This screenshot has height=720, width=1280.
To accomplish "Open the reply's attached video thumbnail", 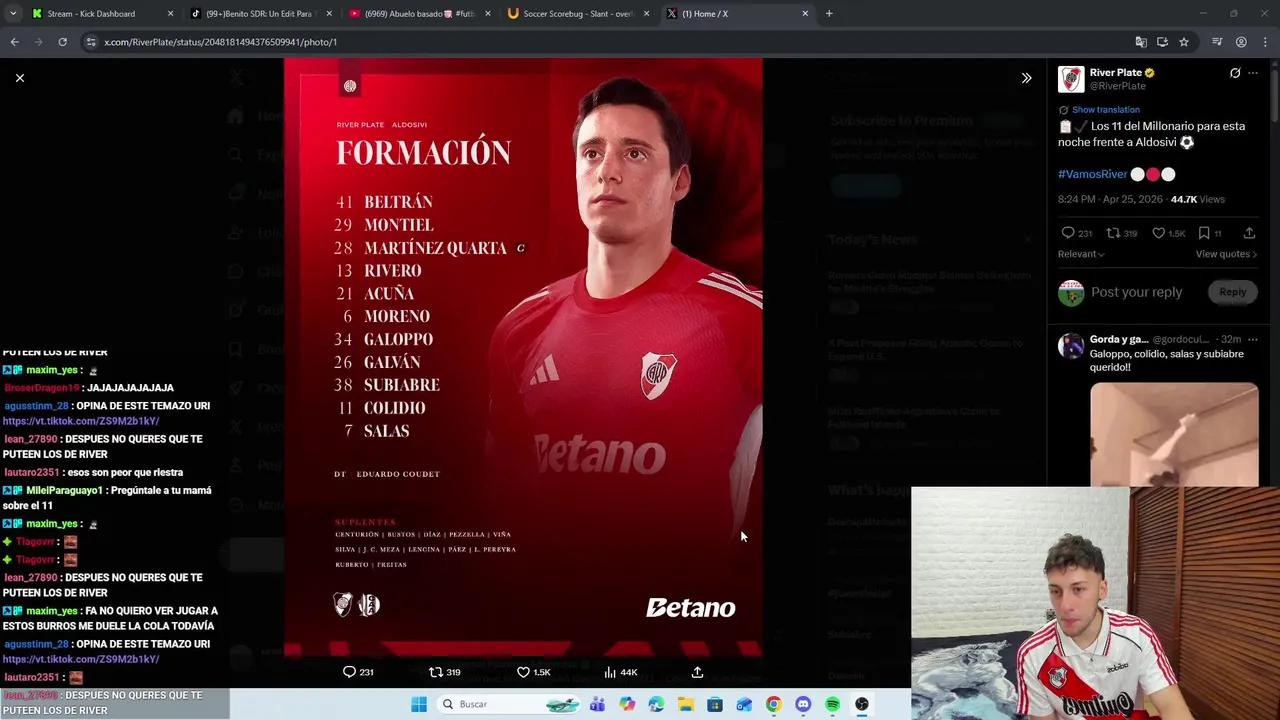I will coord(1174,434).
